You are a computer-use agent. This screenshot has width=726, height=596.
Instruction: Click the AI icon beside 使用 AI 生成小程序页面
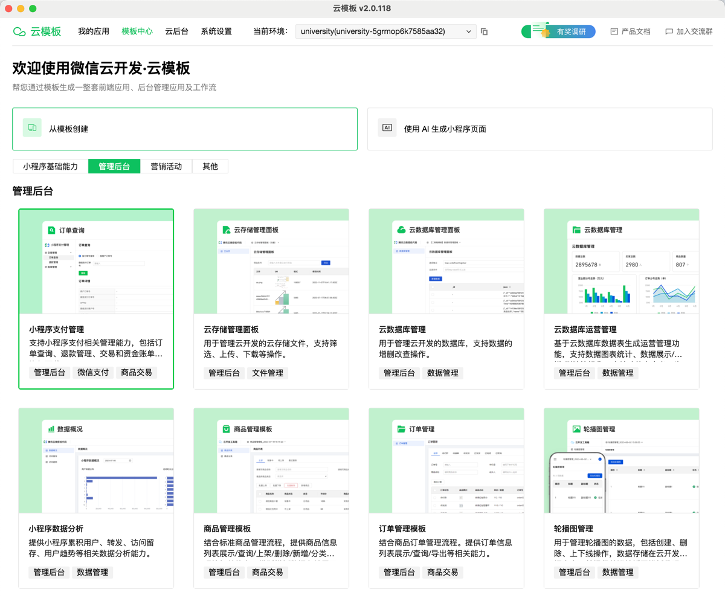tap(387, 128)
